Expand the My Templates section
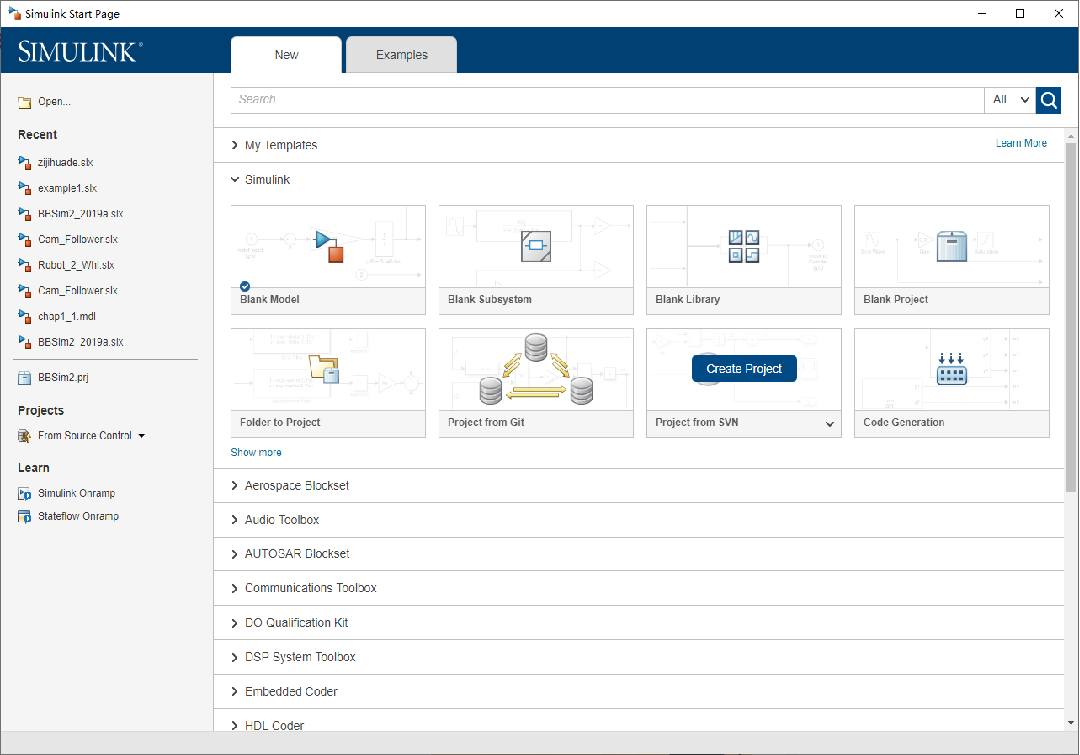Image resolution: width=1080 pixels, height=755 pixels. [x=234, y=145]
